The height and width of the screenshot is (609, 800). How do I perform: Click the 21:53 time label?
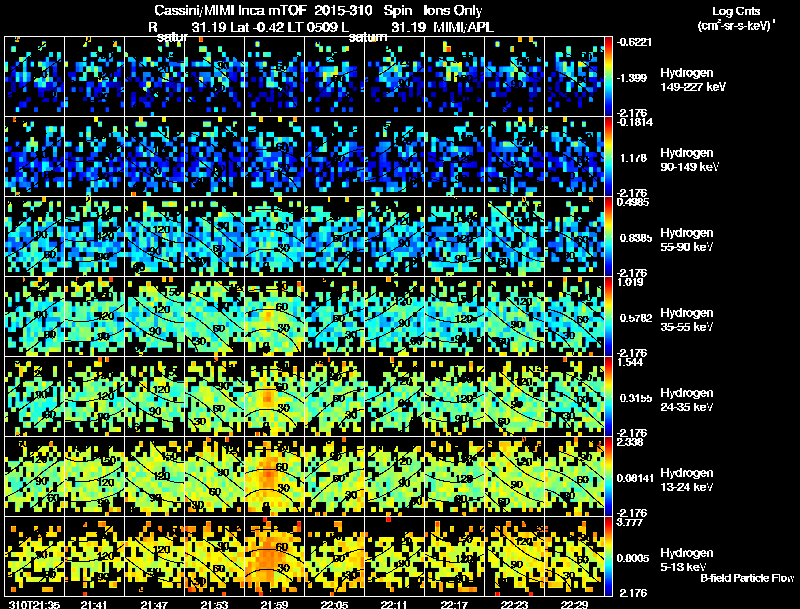[x=214, y=605]
